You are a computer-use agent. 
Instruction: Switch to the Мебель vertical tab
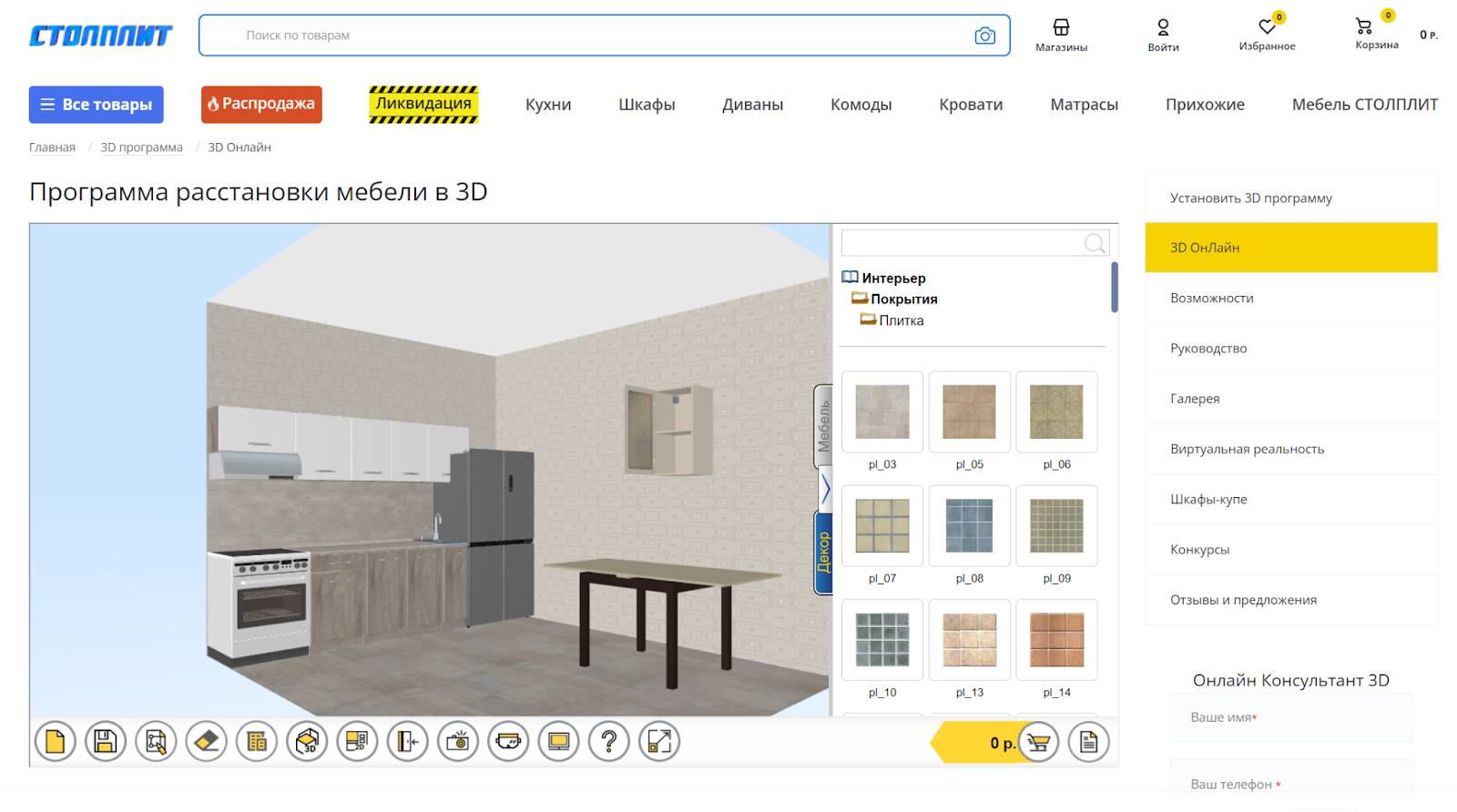[x=823, y=426]
